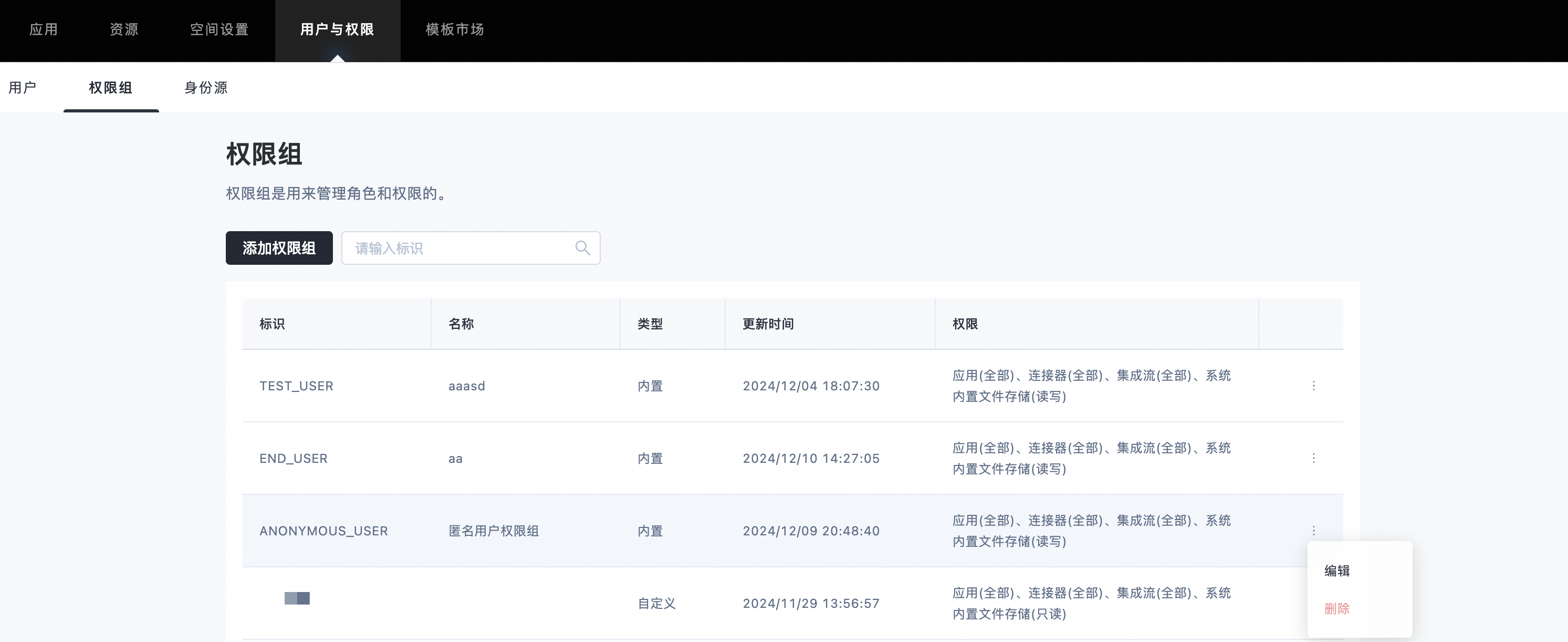Click the blurred identifier in 自定义 row
The height and width of the screenshot is (642, 1568).
click(297, 599)
